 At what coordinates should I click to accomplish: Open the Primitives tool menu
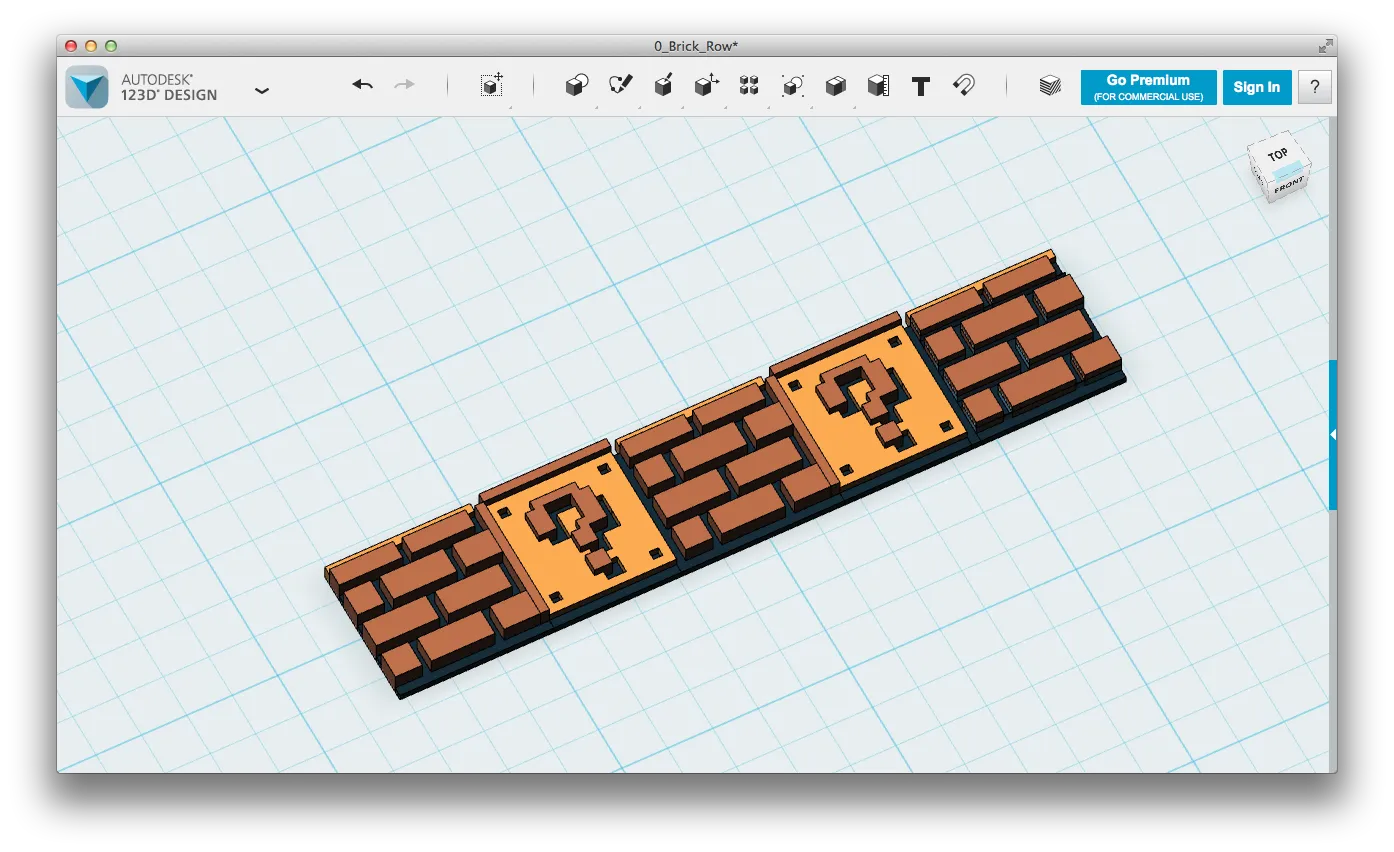577,86
